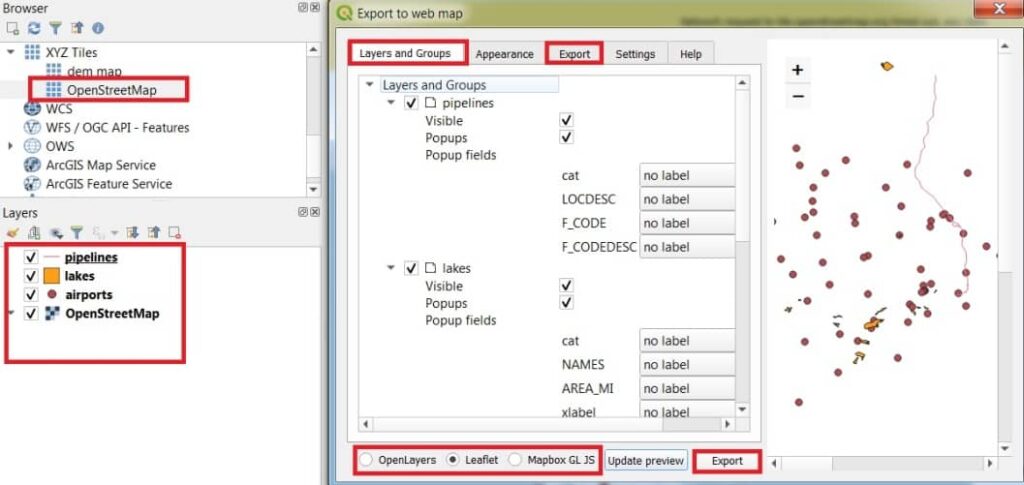Screen dimensions: 1024x485
Task: Toggle Popups checkbox under pipelines
Action: pyautogui.click(x=566, y=138)
